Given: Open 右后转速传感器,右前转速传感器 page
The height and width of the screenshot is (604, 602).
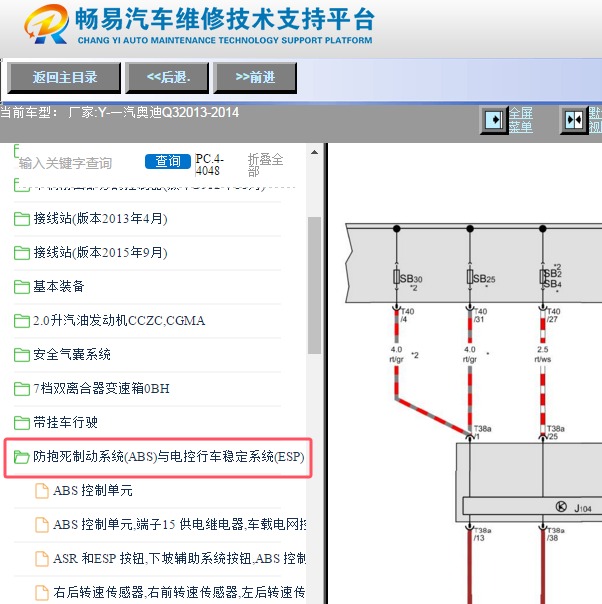Looking at the screenshot, I should coord(179,592).
